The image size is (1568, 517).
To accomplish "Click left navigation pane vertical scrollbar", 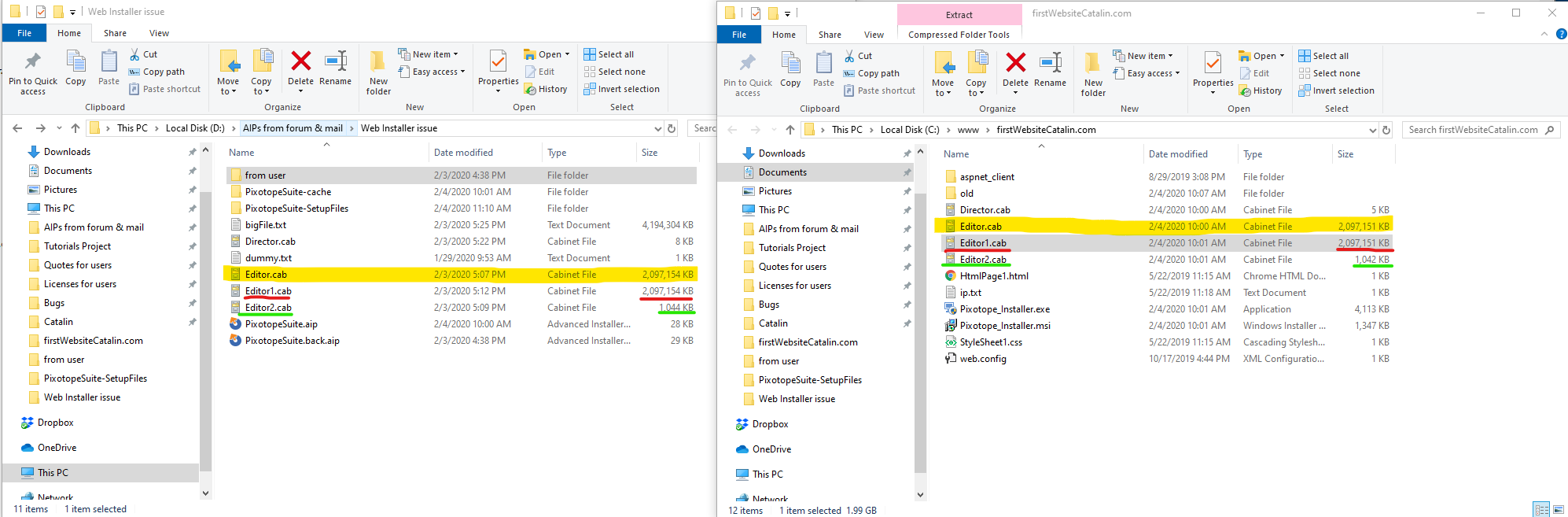I will (x=206, y=315).
